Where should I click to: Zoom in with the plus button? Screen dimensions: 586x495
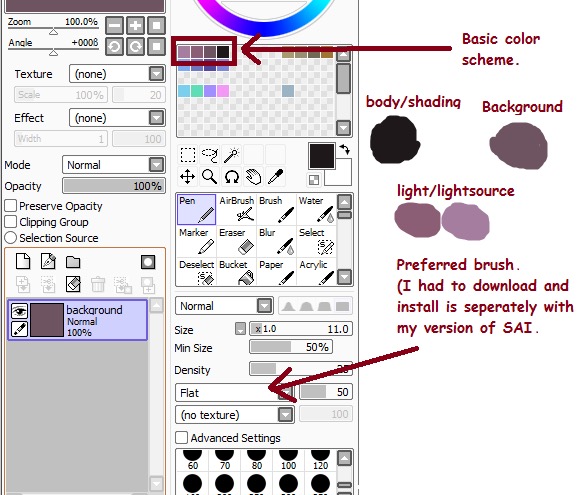coord(135,25)
